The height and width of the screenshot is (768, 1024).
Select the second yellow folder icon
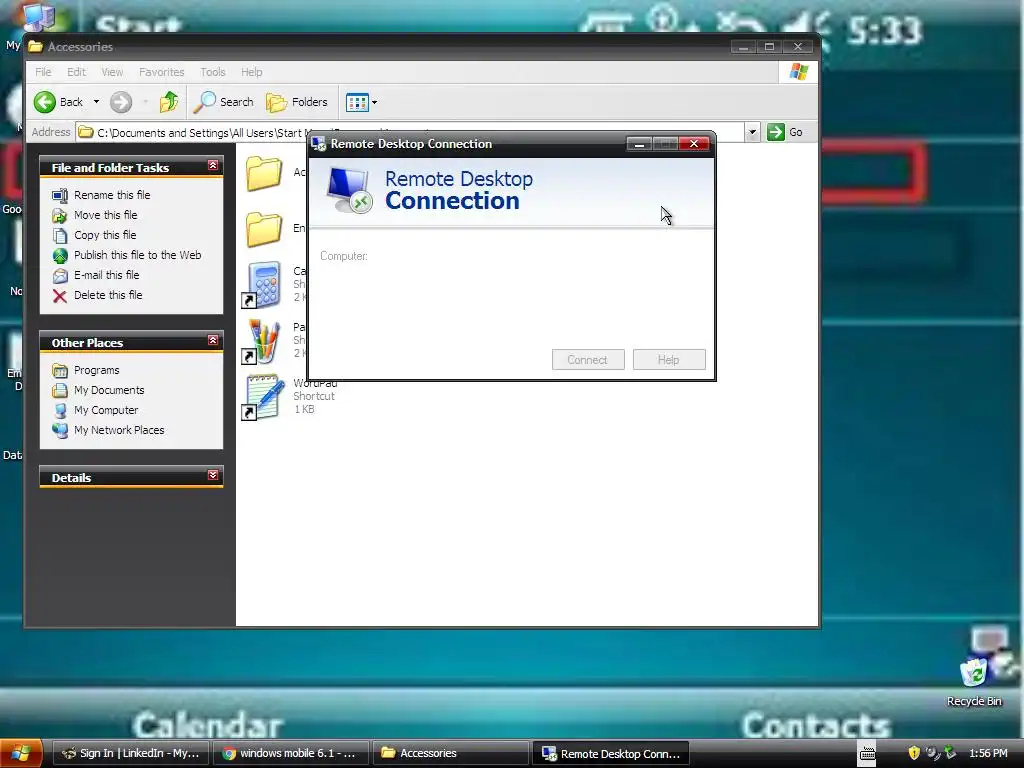(x=264, y=229)
